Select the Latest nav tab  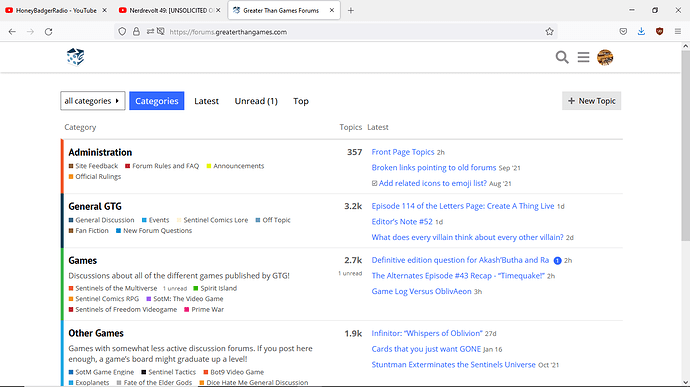coord(206,101)
